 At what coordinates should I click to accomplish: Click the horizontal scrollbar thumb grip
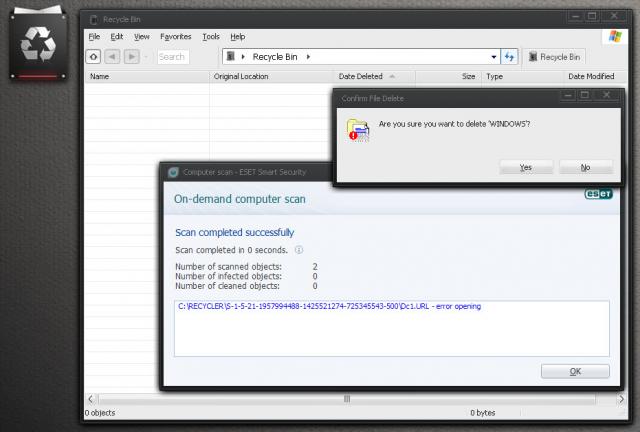click(x=347, y=399)
